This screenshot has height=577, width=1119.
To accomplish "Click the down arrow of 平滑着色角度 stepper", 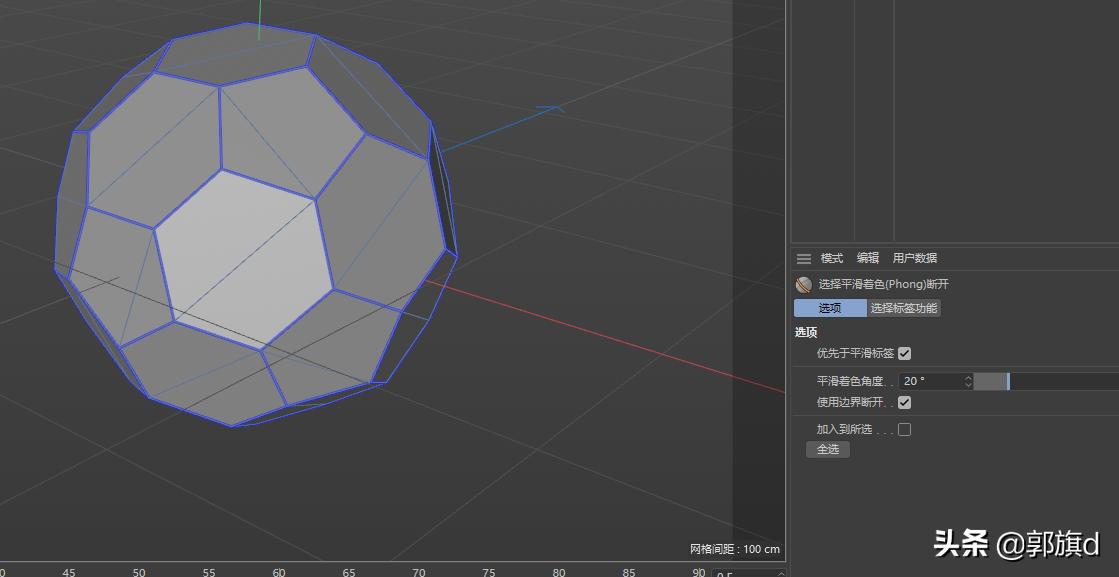I will click(967, 384).
